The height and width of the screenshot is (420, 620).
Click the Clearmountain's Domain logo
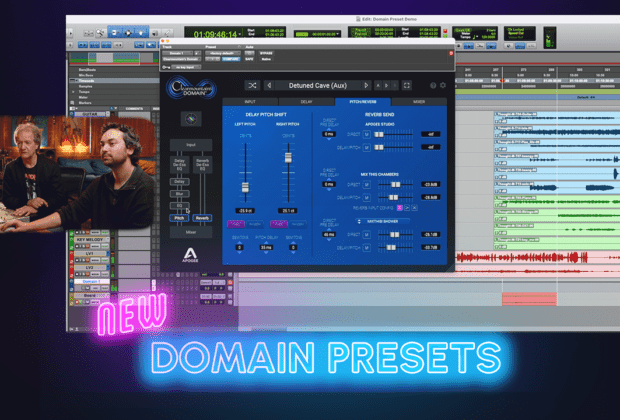point(192,88)
